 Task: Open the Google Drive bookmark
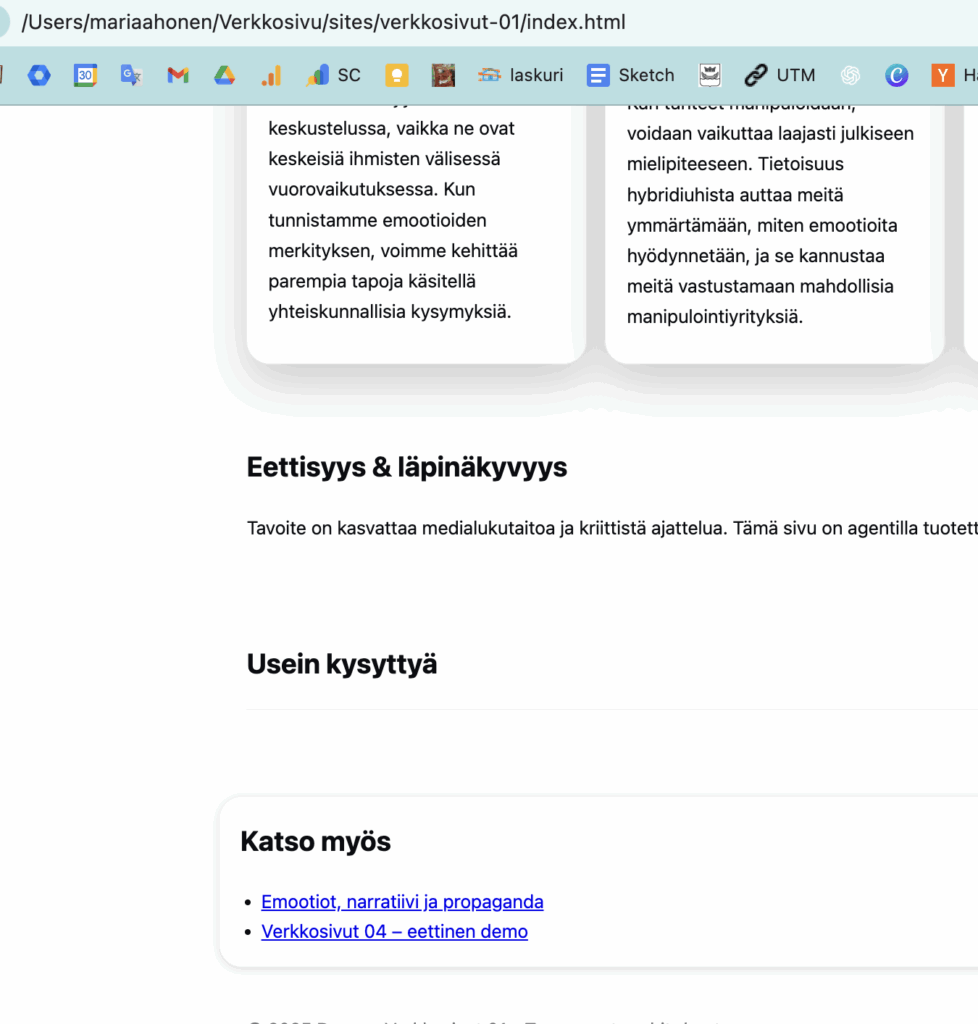point(224,74)
